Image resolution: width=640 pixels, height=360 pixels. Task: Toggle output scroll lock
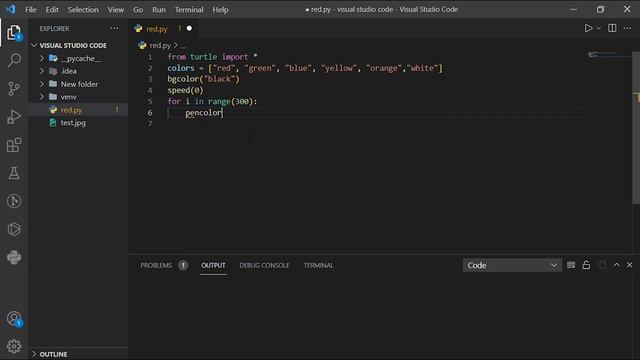point(586,265)
